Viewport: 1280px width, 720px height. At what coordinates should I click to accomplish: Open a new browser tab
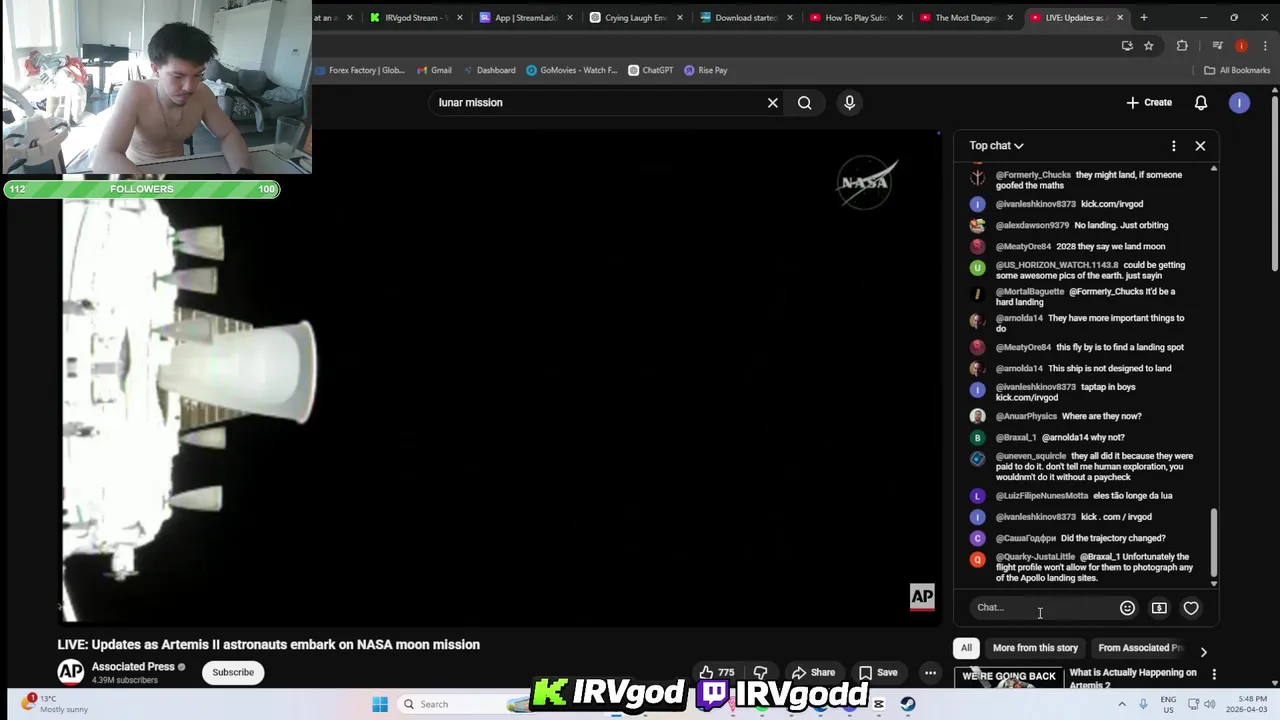pos(1144,17)
